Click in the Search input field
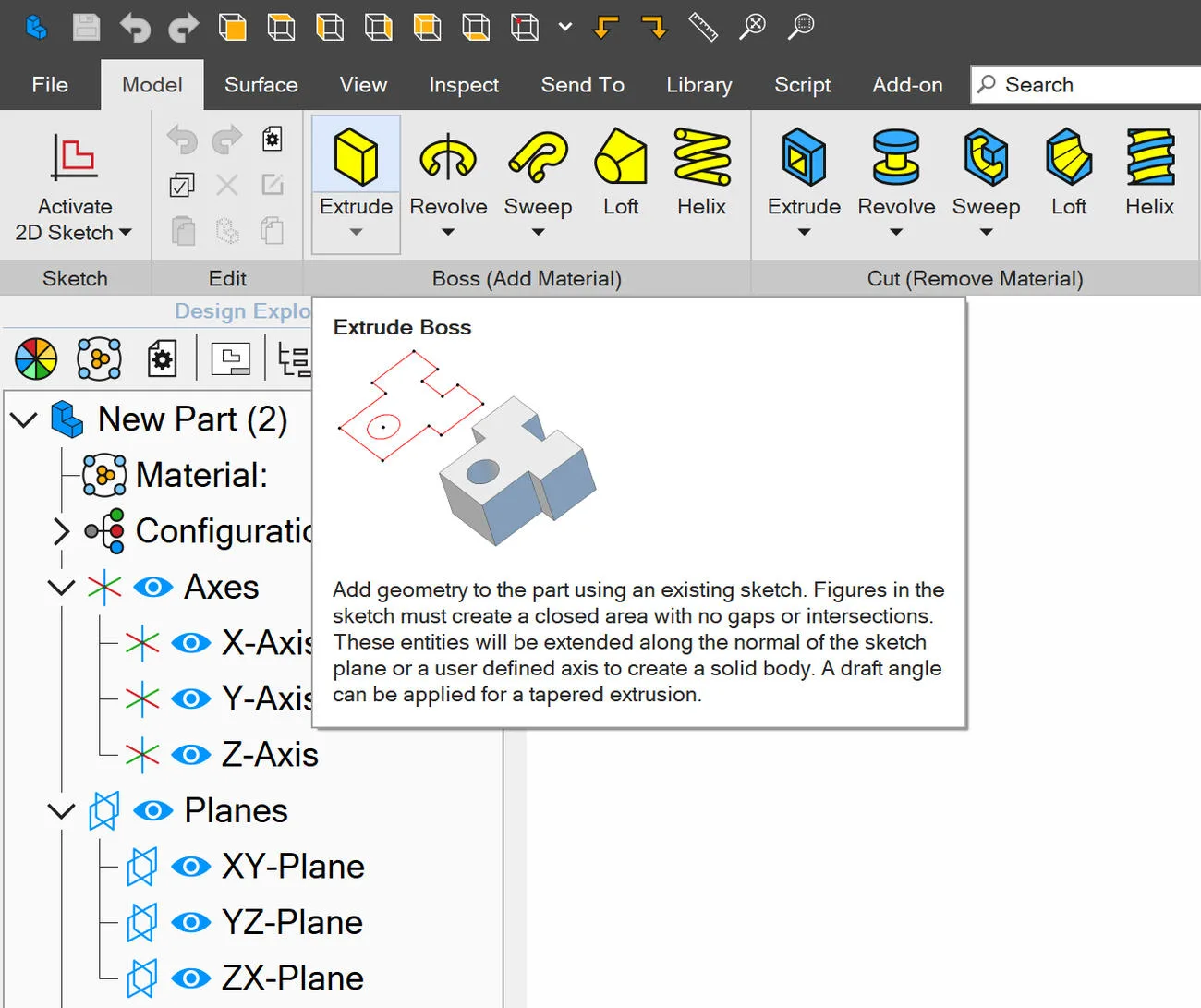 (x=1086, y=85)
